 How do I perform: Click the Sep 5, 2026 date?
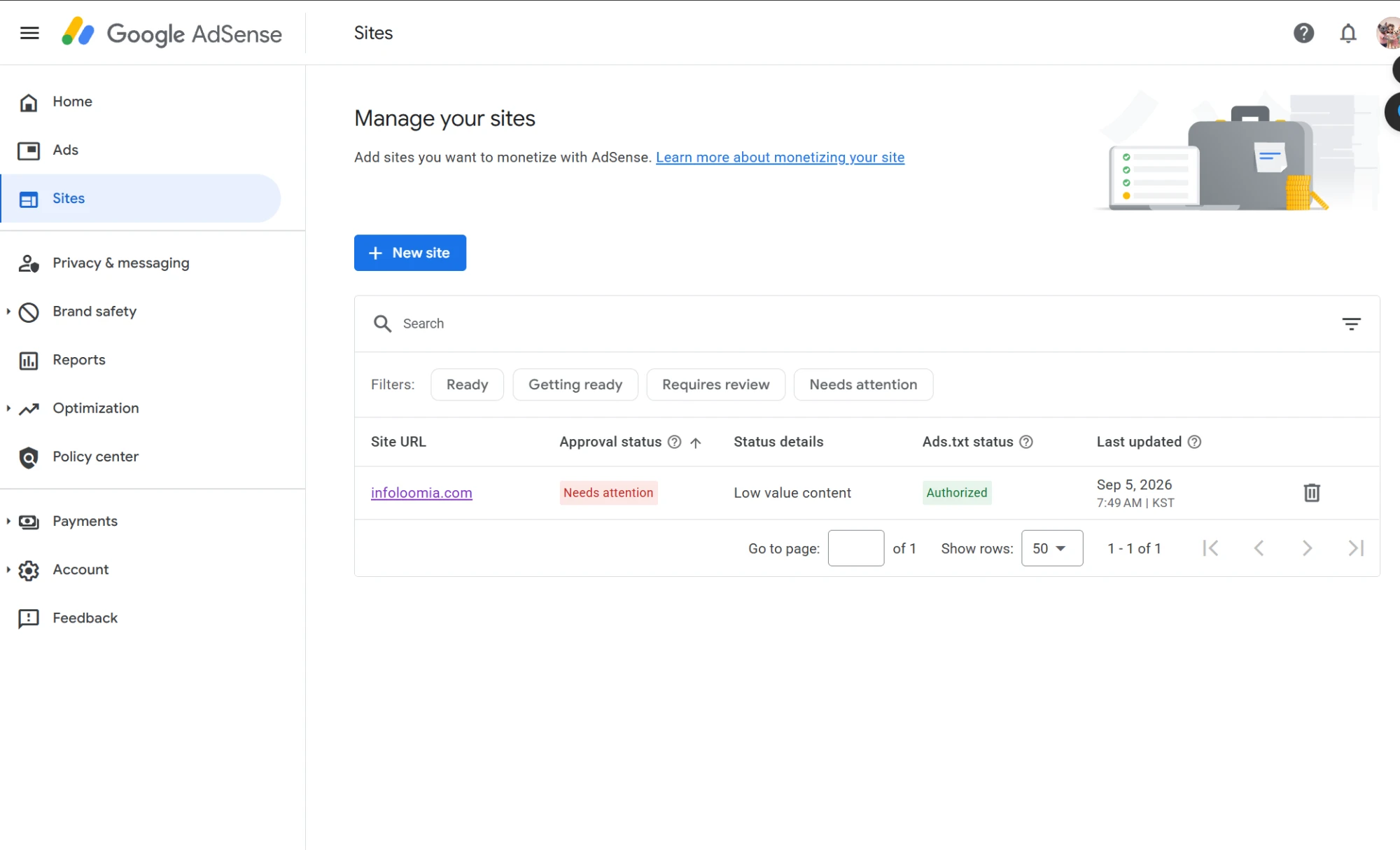pos(1134,485)
